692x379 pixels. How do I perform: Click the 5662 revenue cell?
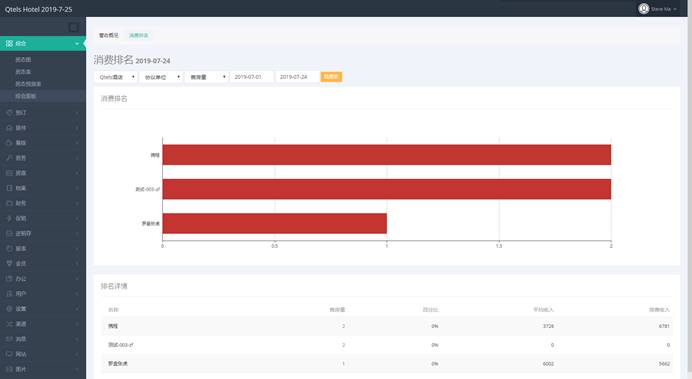pos(664,364)
